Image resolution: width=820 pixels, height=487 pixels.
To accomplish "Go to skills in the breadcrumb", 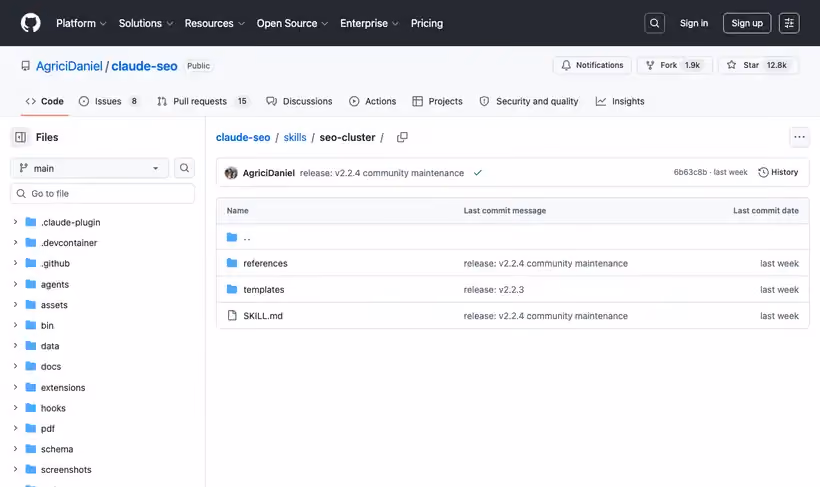I will [x=295, y=137].
